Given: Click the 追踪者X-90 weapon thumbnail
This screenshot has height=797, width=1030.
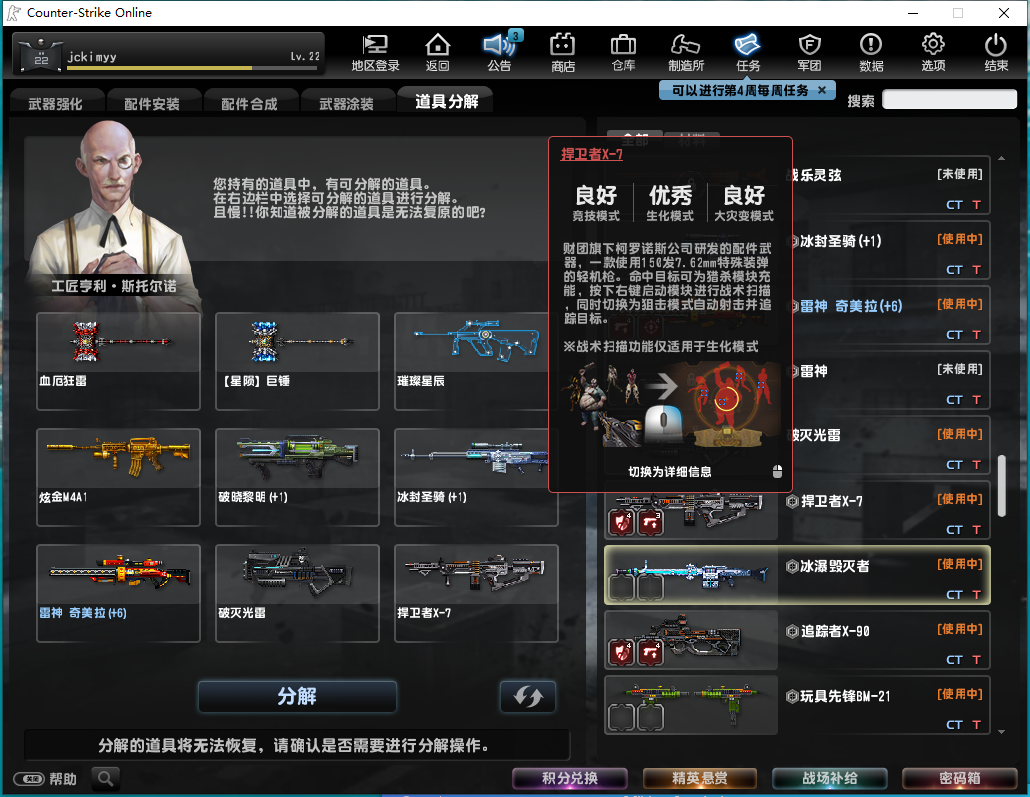Looking at the screenshot, I should coord(691,639).
